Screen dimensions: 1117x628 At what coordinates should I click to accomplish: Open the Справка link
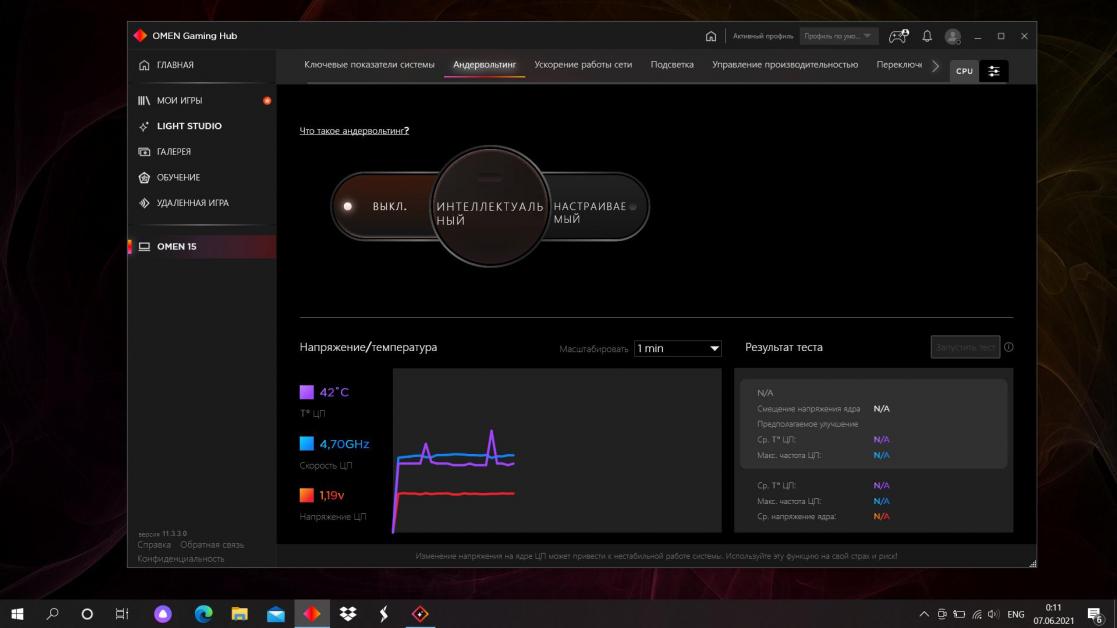click(x=154, y=545)
